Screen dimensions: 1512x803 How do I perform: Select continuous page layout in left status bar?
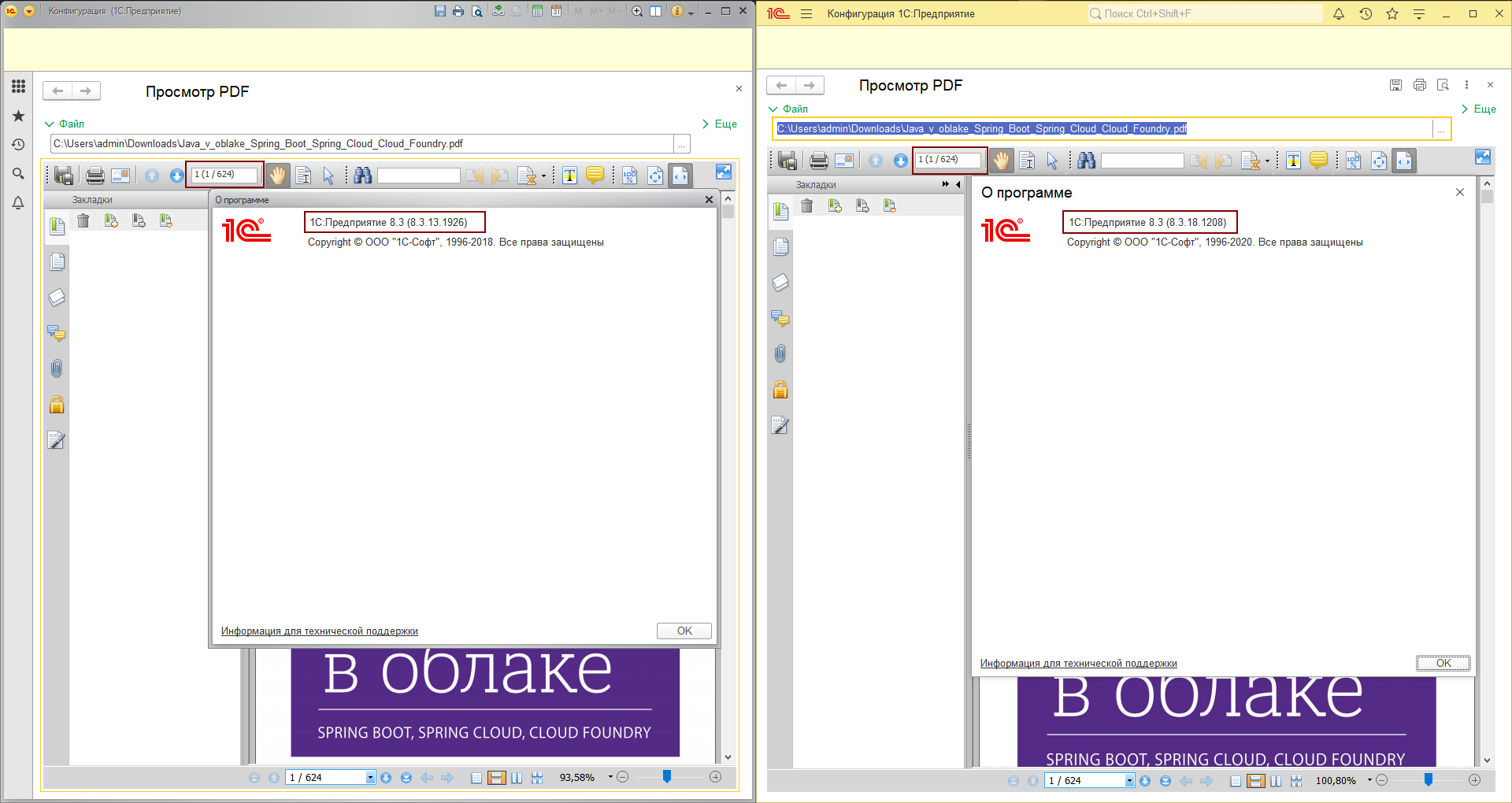[x=496, y=778]
